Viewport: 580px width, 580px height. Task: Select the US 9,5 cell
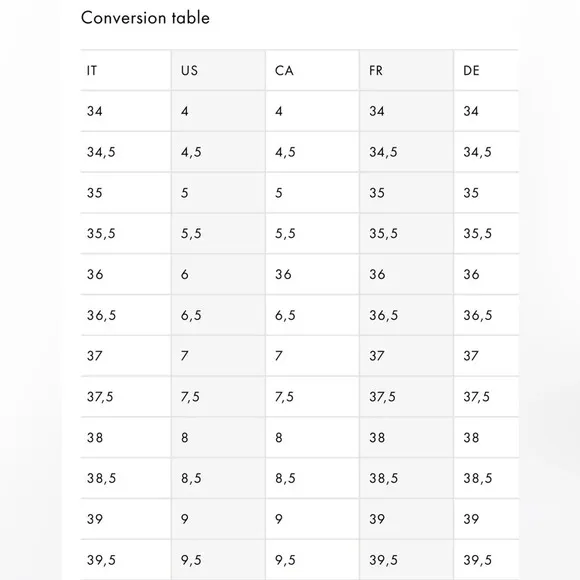218,560
